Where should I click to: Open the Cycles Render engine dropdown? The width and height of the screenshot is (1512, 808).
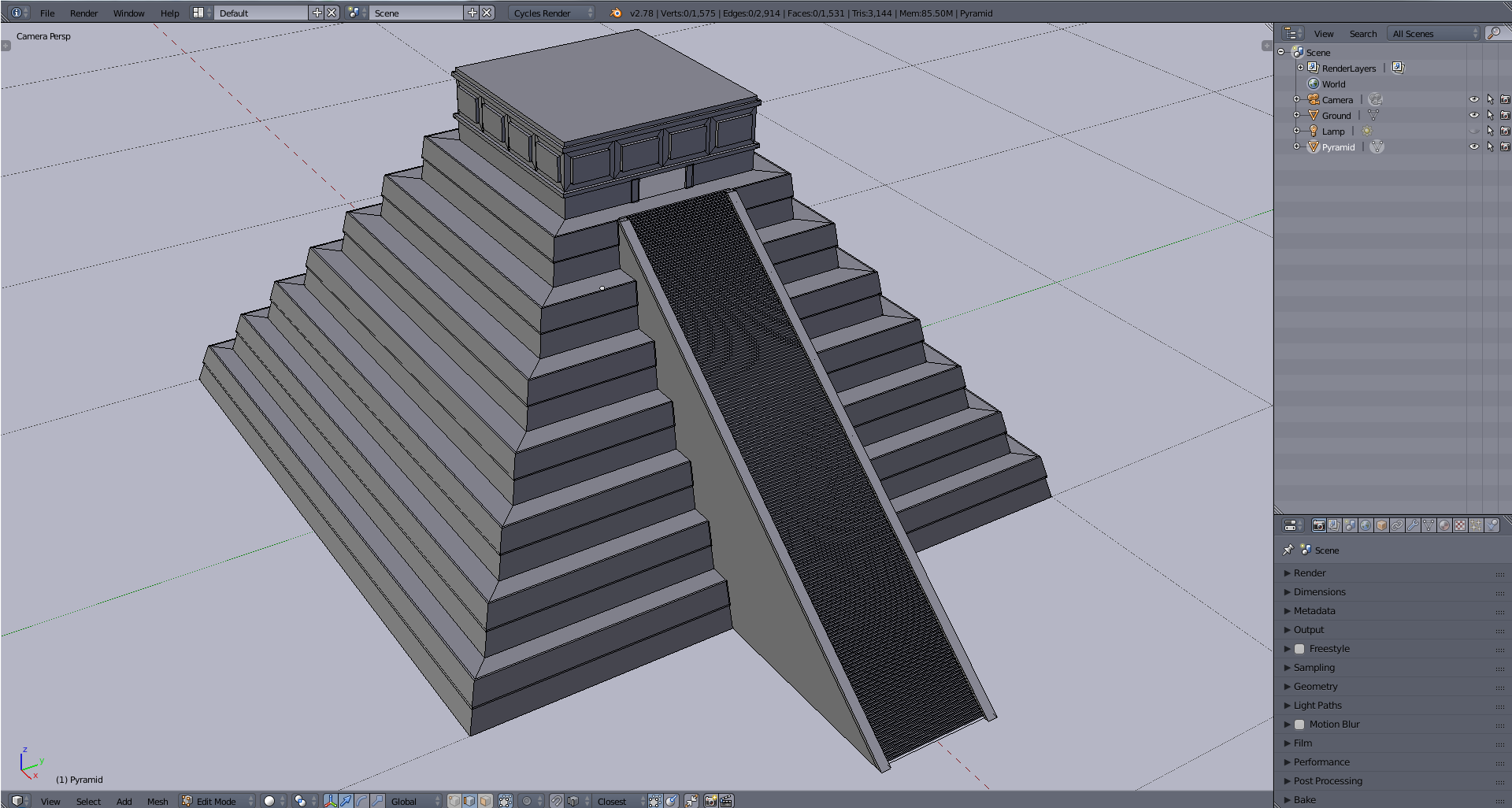pyautogui.click(x=551, y=13)
